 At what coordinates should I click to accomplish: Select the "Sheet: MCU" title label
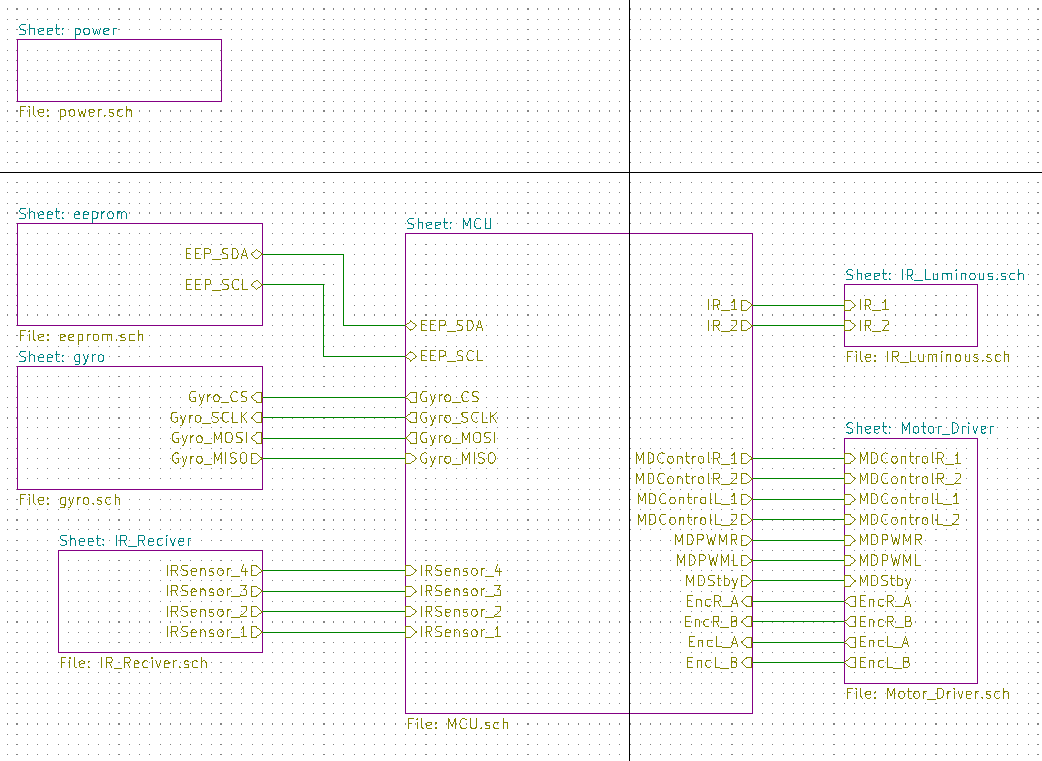tap(449, 224)
